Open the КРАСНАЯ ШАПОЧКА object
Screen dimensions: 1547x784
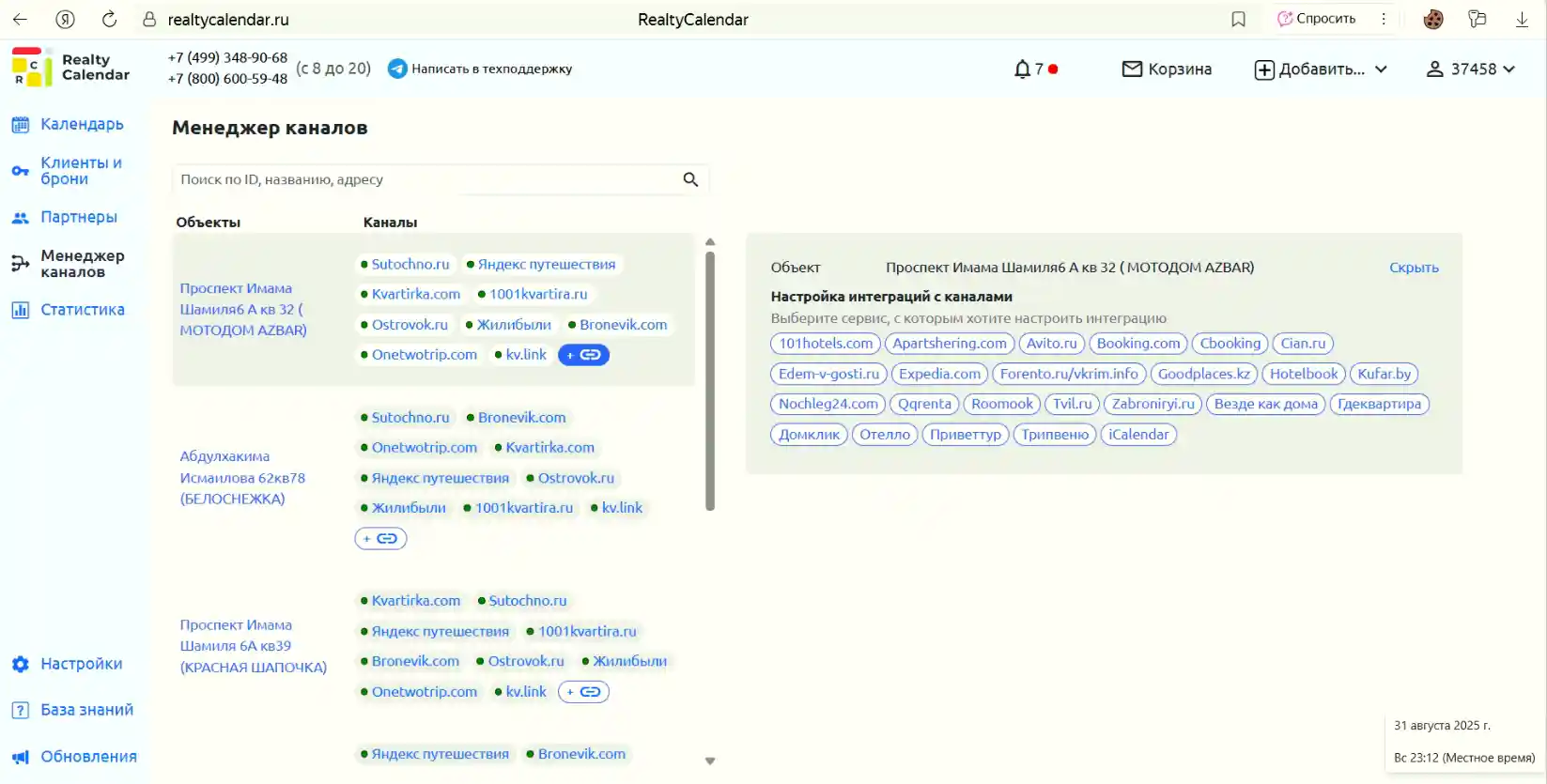(x=254, y=646)
